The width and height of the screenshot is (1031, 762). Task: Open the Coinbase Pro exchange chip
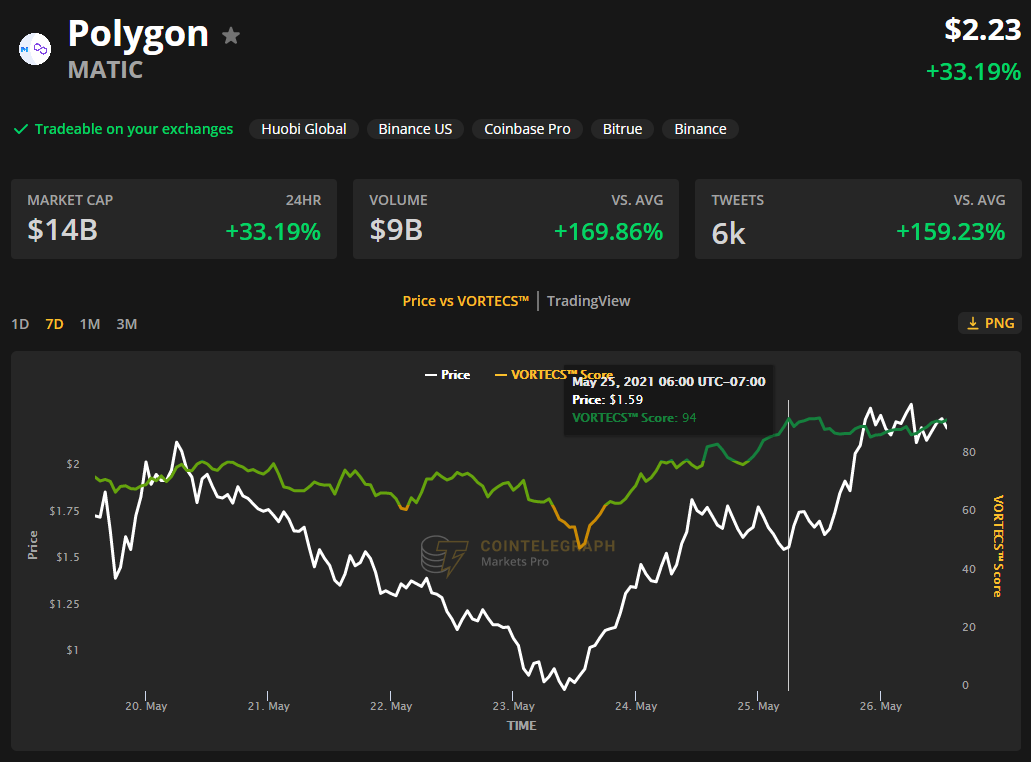click(x=527, y=129)
